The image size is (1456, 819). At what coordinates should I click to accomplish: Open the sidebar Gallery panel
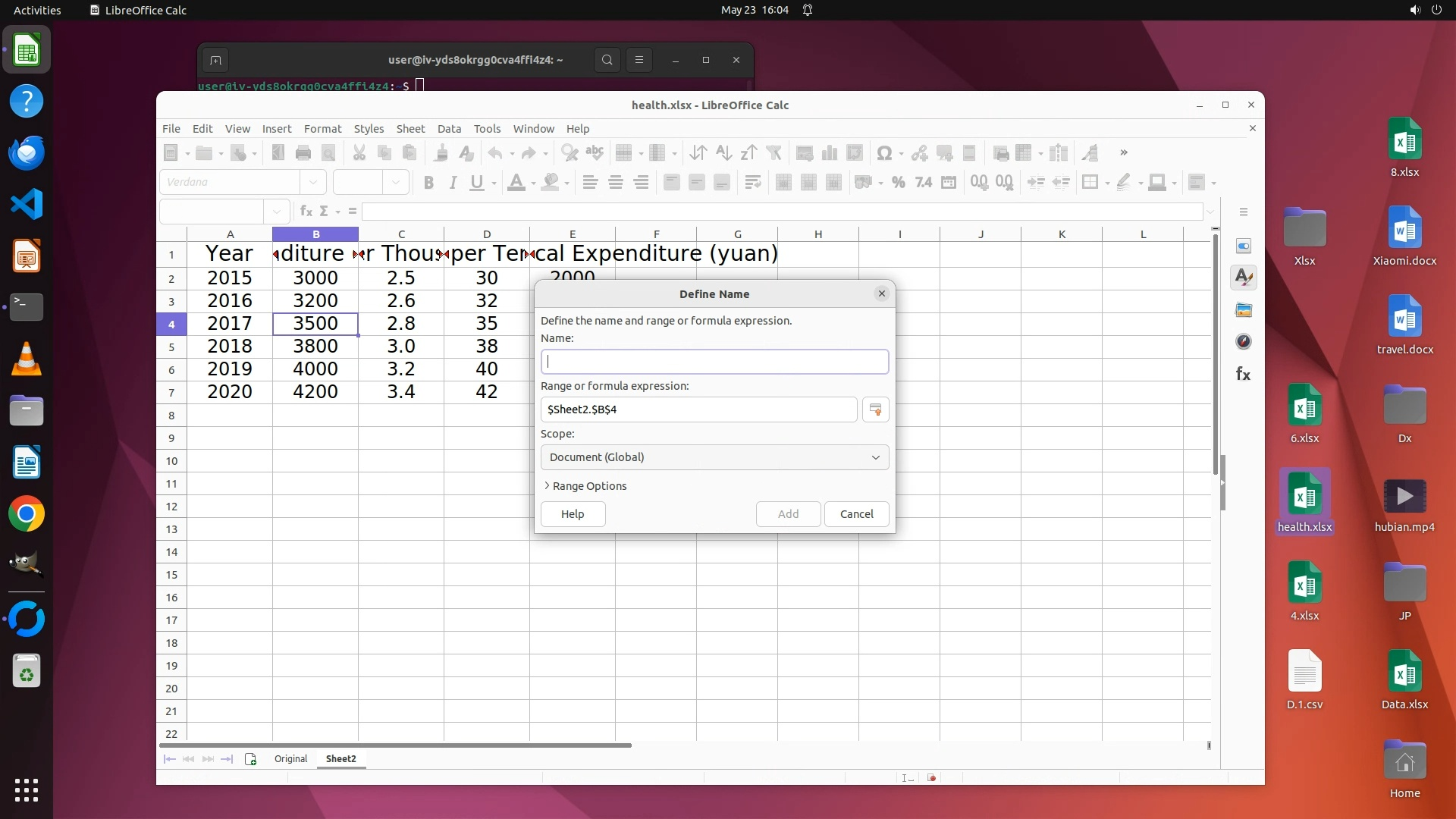coord(1243,309)
